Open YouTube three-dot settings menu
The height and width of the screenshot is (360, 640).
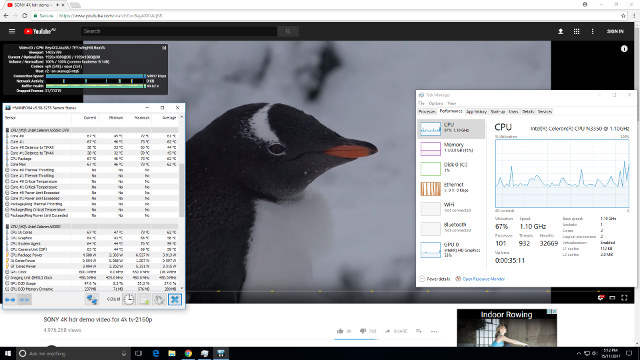tap(592, 31)
